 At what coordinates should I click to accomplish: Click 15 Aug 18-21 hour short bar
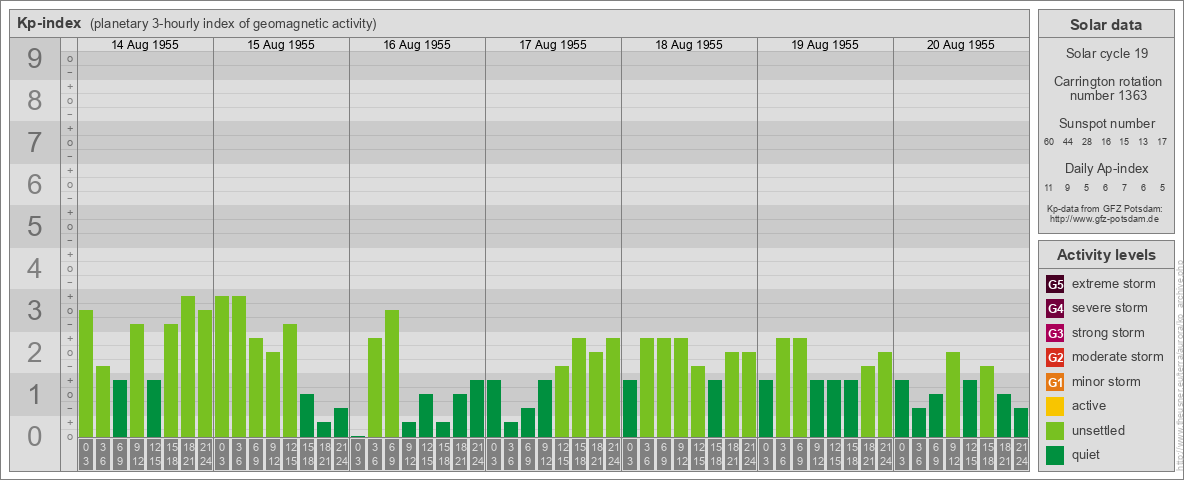[x=324, y=430]
